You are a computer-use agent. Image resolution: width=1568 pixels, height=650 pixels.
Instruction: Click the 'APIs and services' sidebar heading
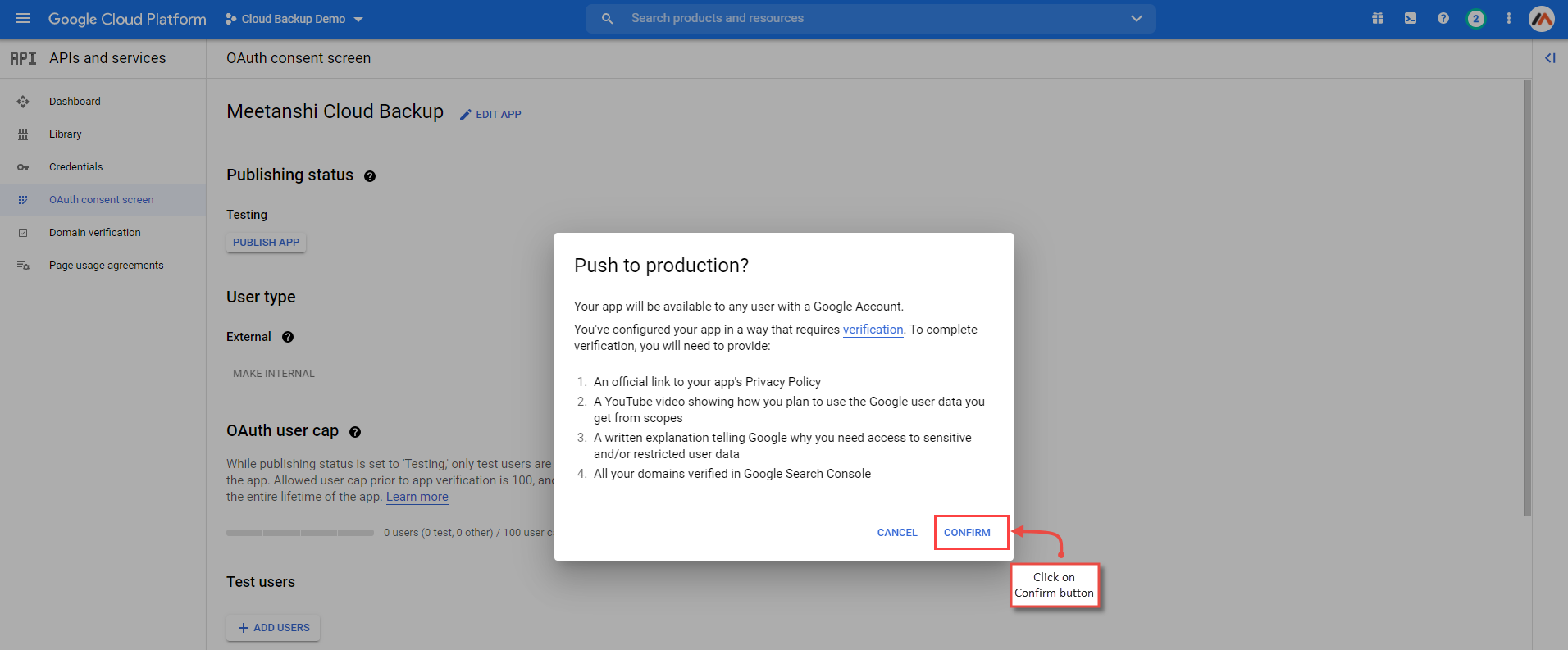(107, 58)
